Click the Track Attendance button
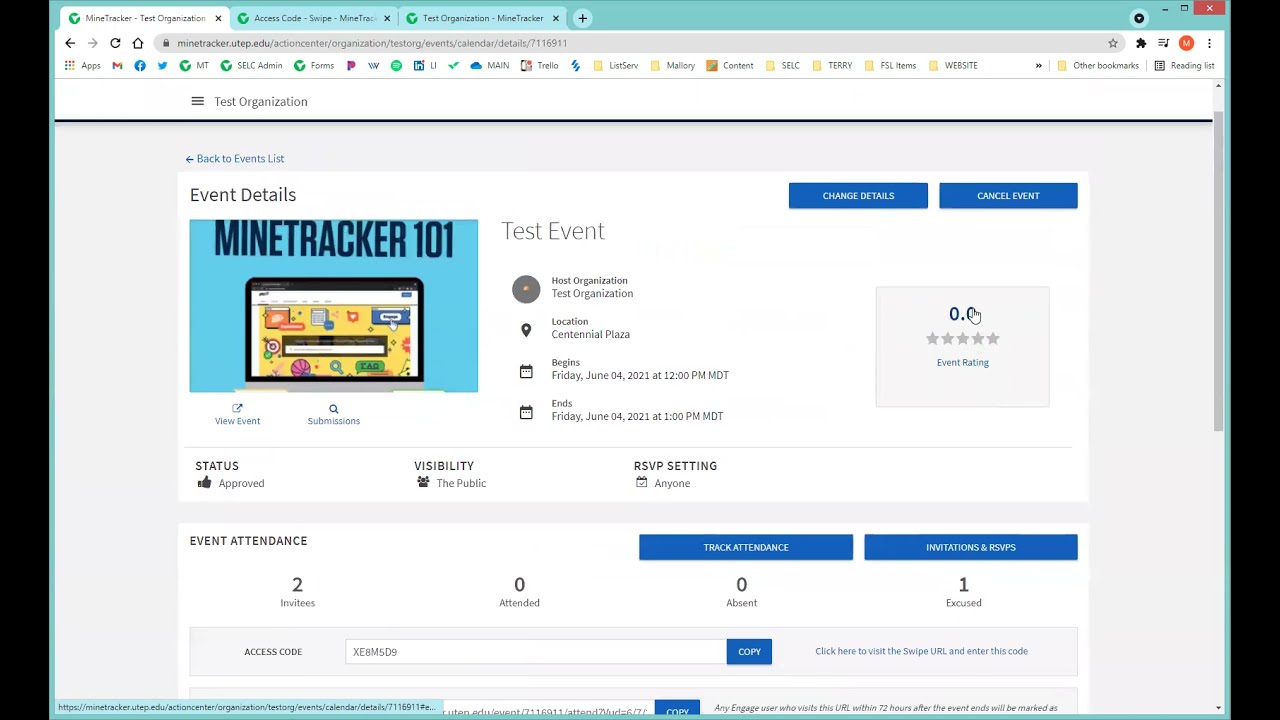Image resolution: width=1280 pixels, height=720 pixels. tap(746, 547)
